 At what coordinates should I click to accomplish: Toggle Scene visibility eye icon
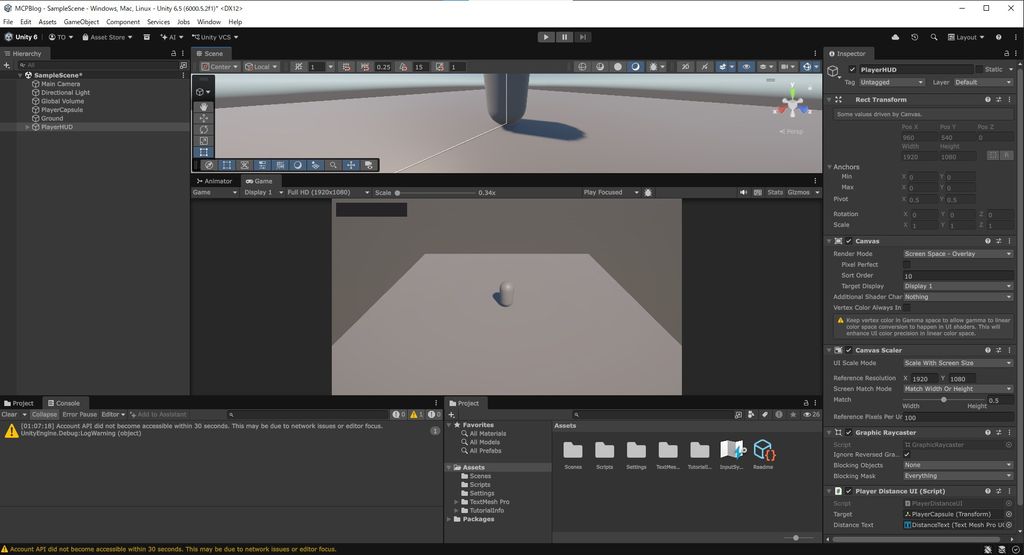click(x=746, y=67)
